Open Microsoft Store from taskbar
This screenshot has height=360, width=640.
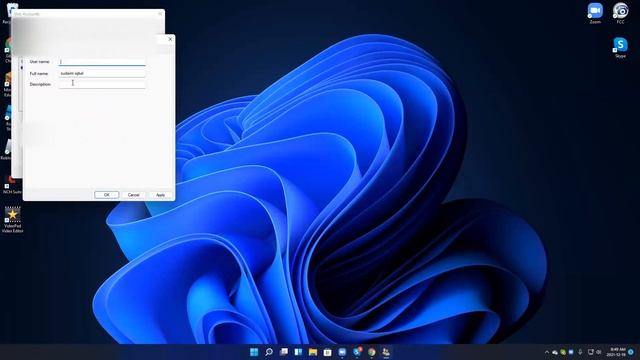327,352
